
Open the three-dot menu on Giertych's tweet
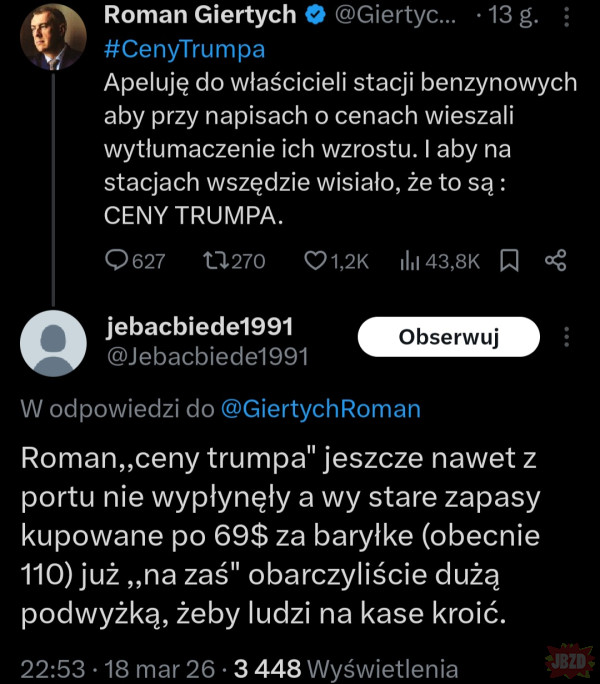tap(567, 15)
